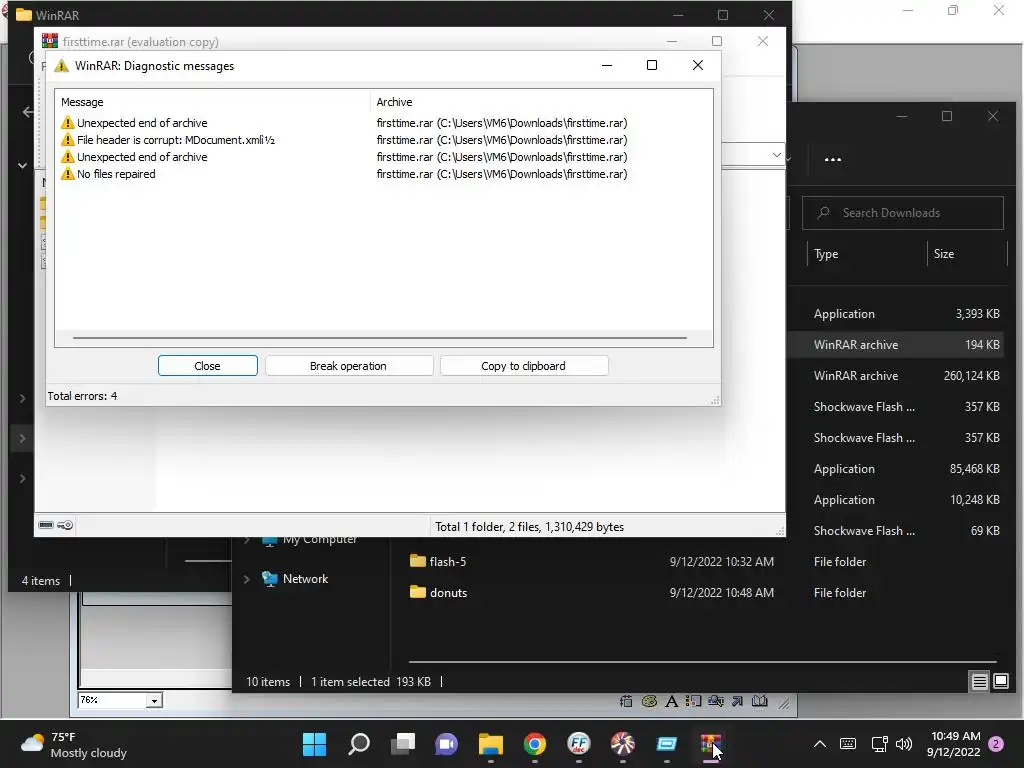The width and height of the screenshot is (1024, 768).
Task: Click the warning icon in the Diagnostic messages title
Action: click(x=61, y=65)
